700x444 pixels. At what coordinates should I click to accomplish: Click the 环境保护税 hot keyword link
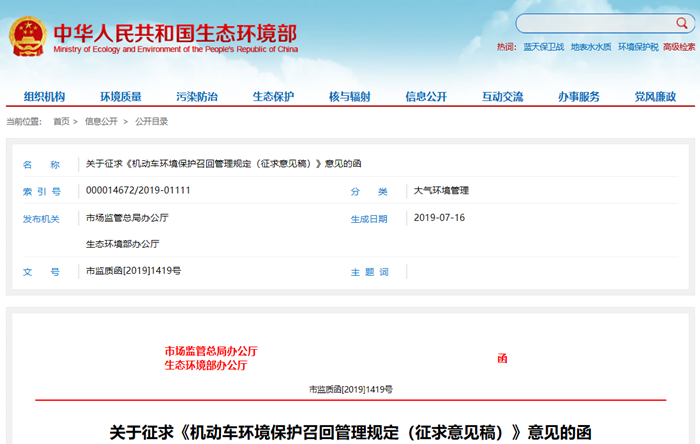[638, 47]
